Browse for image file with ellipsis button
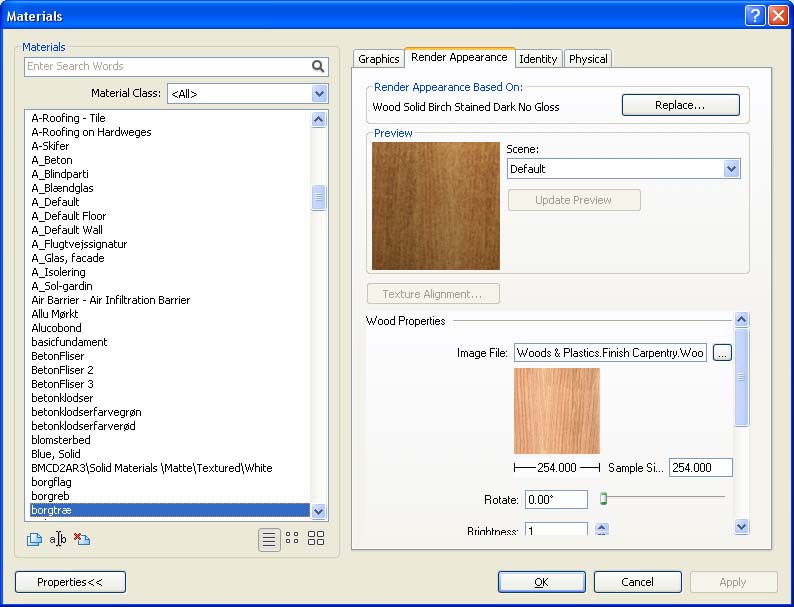 [722, 353]
